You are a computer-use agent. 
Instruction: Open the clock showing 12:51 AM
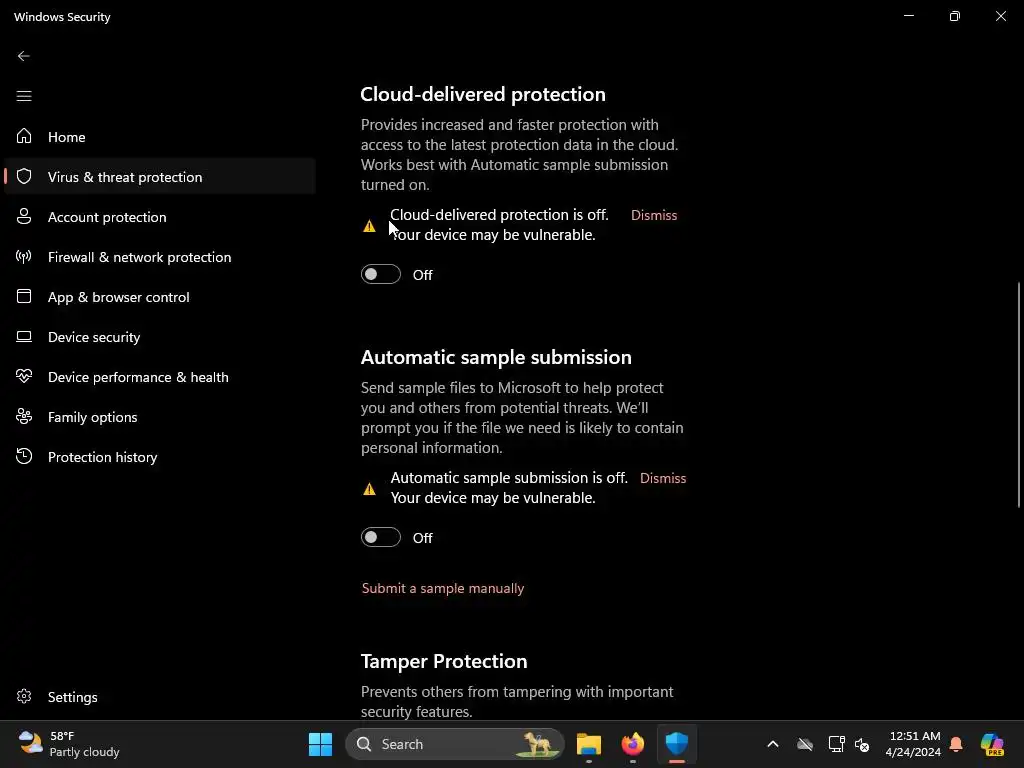[x=913, y=744]
